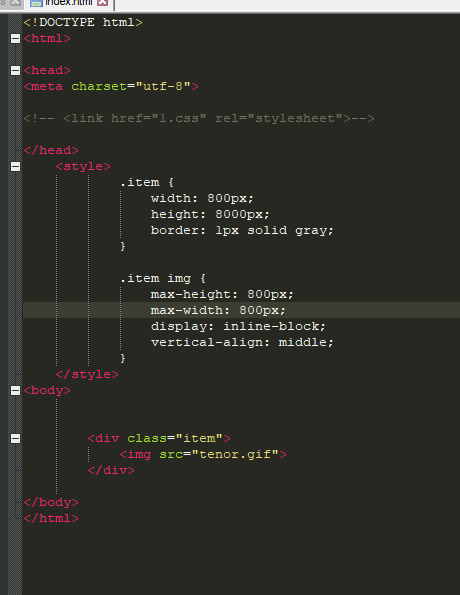Image resolution: width=460 pixels, height=595 pixels.
Task: Collapse the <body> fold marker
Action: [x=15, y=390]
